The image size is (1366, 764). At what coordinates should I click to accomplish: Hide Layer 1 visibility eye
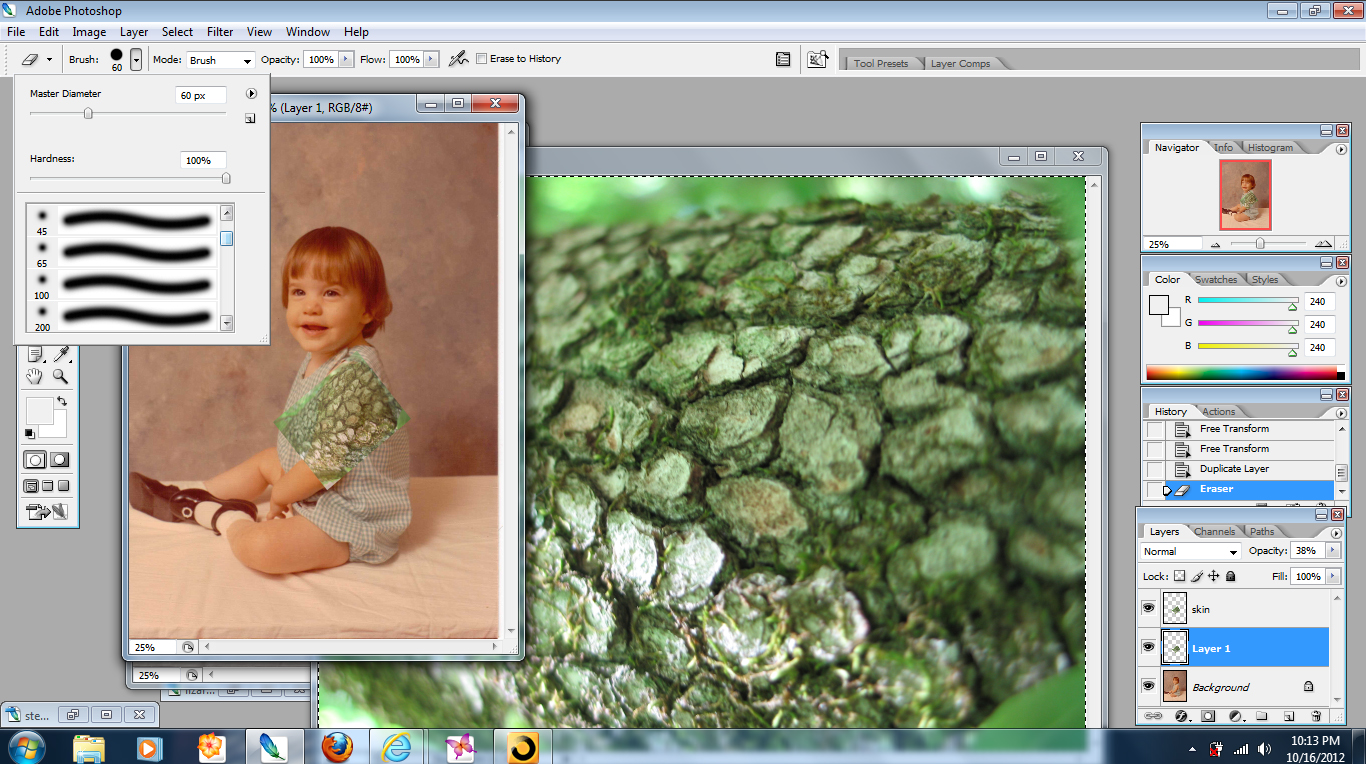pyautogui.click(x=1148, y=647)
